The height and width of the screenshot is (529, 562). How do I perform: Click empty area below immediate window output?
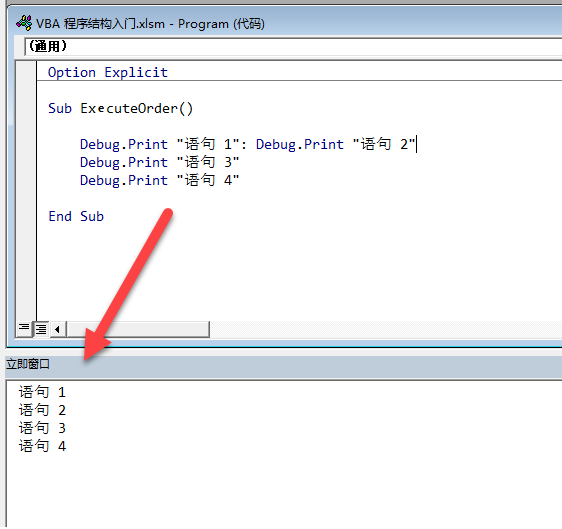[283, 491]
